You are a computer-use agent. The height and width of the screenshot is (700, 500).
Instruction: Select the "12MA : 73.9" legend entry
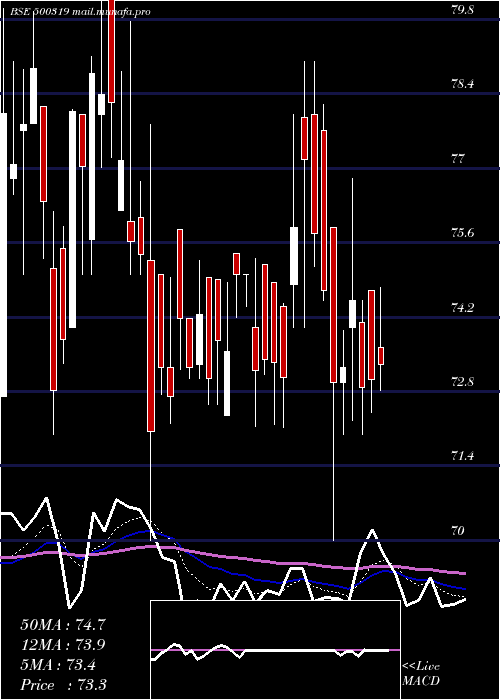(63, 645)
